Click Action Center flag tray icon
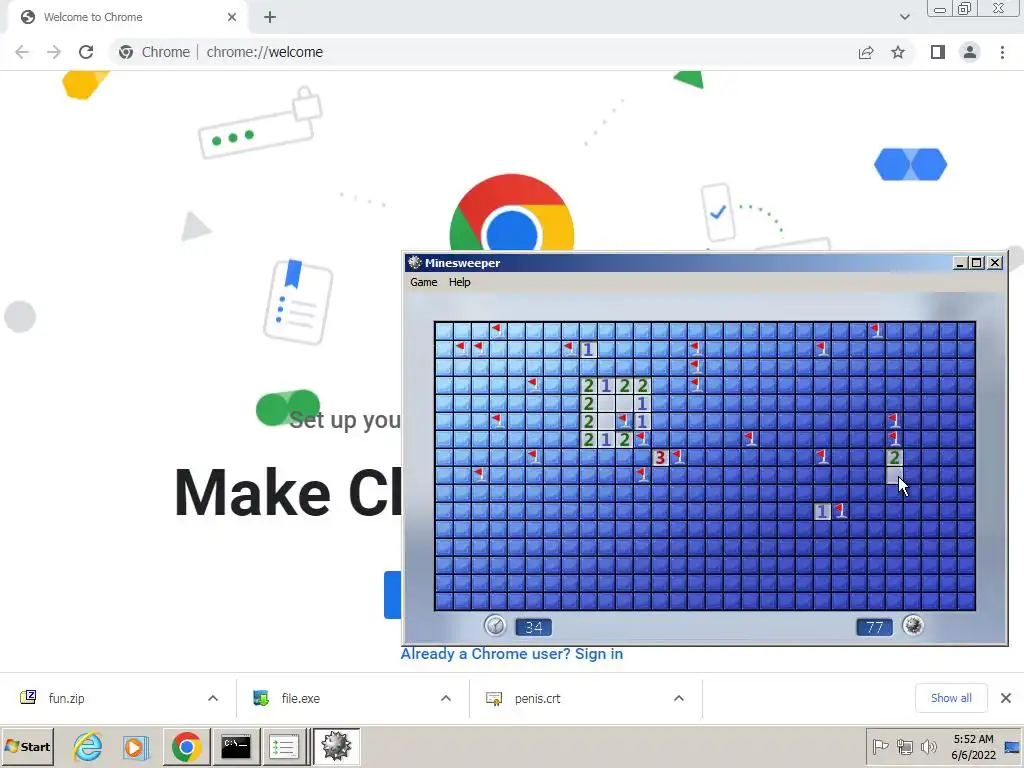1024x768 pixels. tap(880, 746)
